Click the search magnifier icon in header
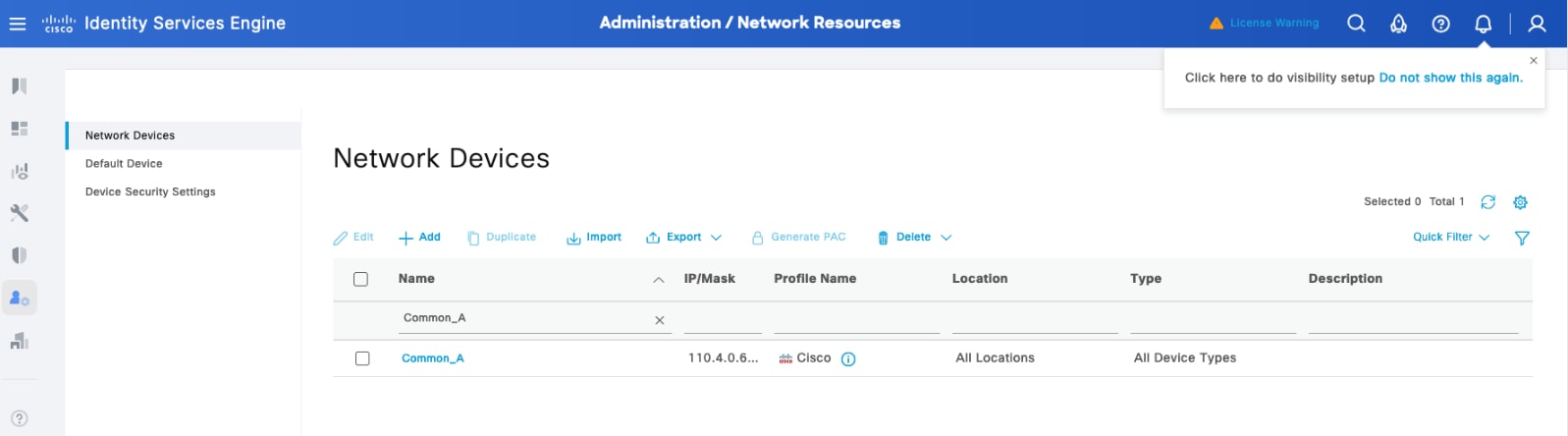Screen dimensions: 1568x436 pyautogui.click(x=1356, y=24)
